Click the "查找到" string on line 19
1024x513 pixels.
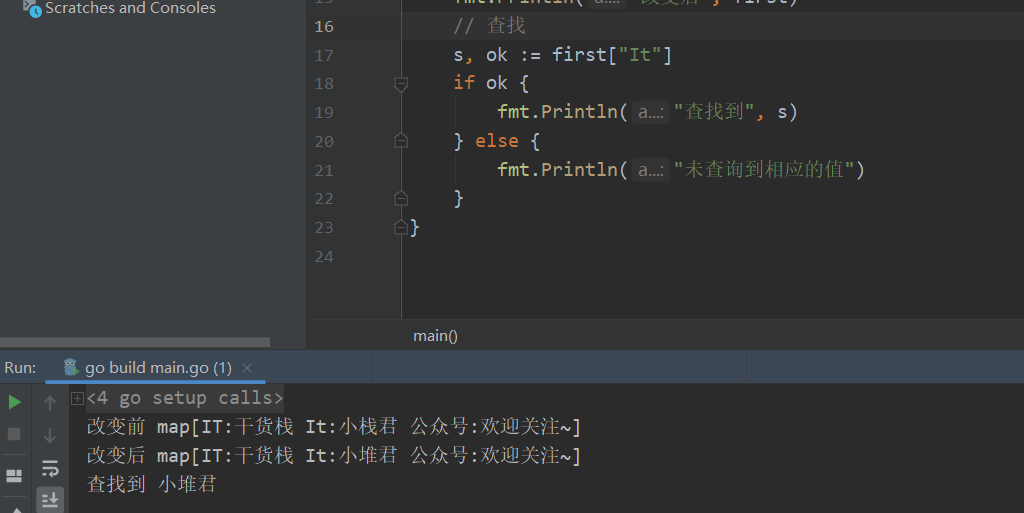[714, 112]
